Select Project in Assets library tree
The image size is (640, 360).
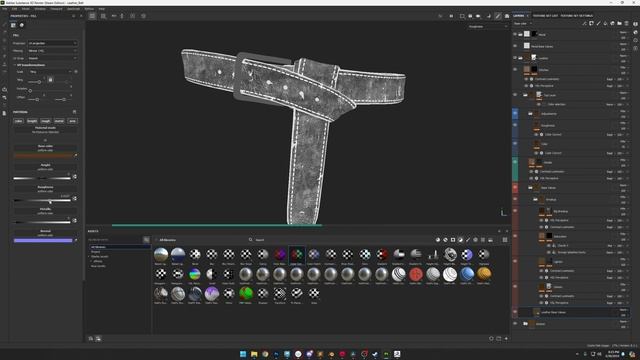(x=96, y=252)
